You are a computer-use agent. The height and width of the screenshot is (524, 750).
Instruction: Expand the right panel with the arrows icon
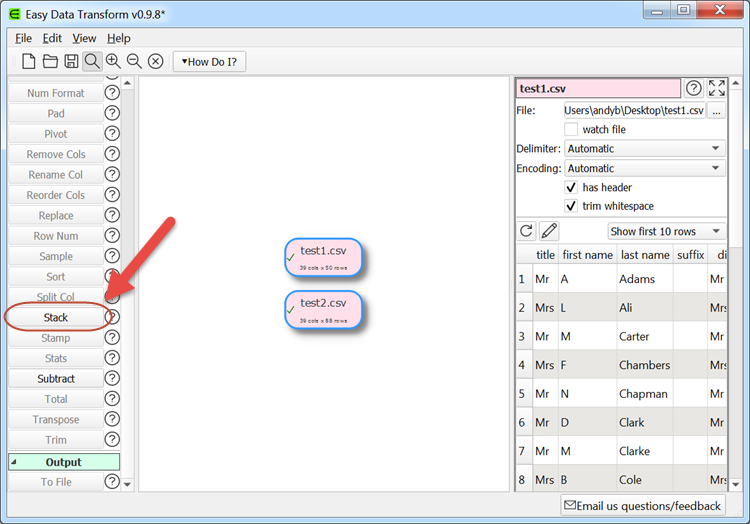[717, 89]
